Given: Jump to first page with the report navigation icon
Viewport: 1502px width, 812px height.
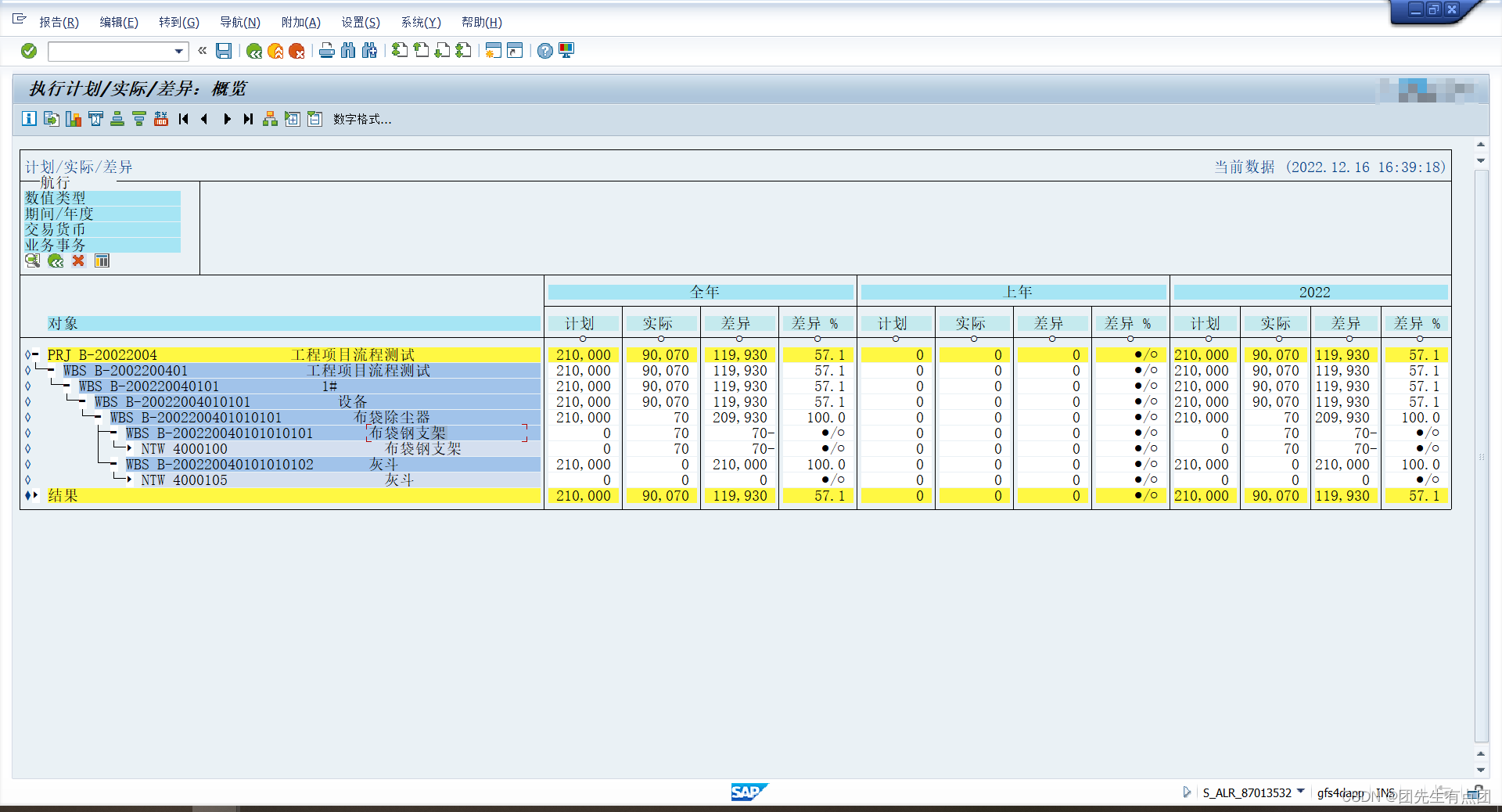Looking at the screenshot, I should [183, 119].
